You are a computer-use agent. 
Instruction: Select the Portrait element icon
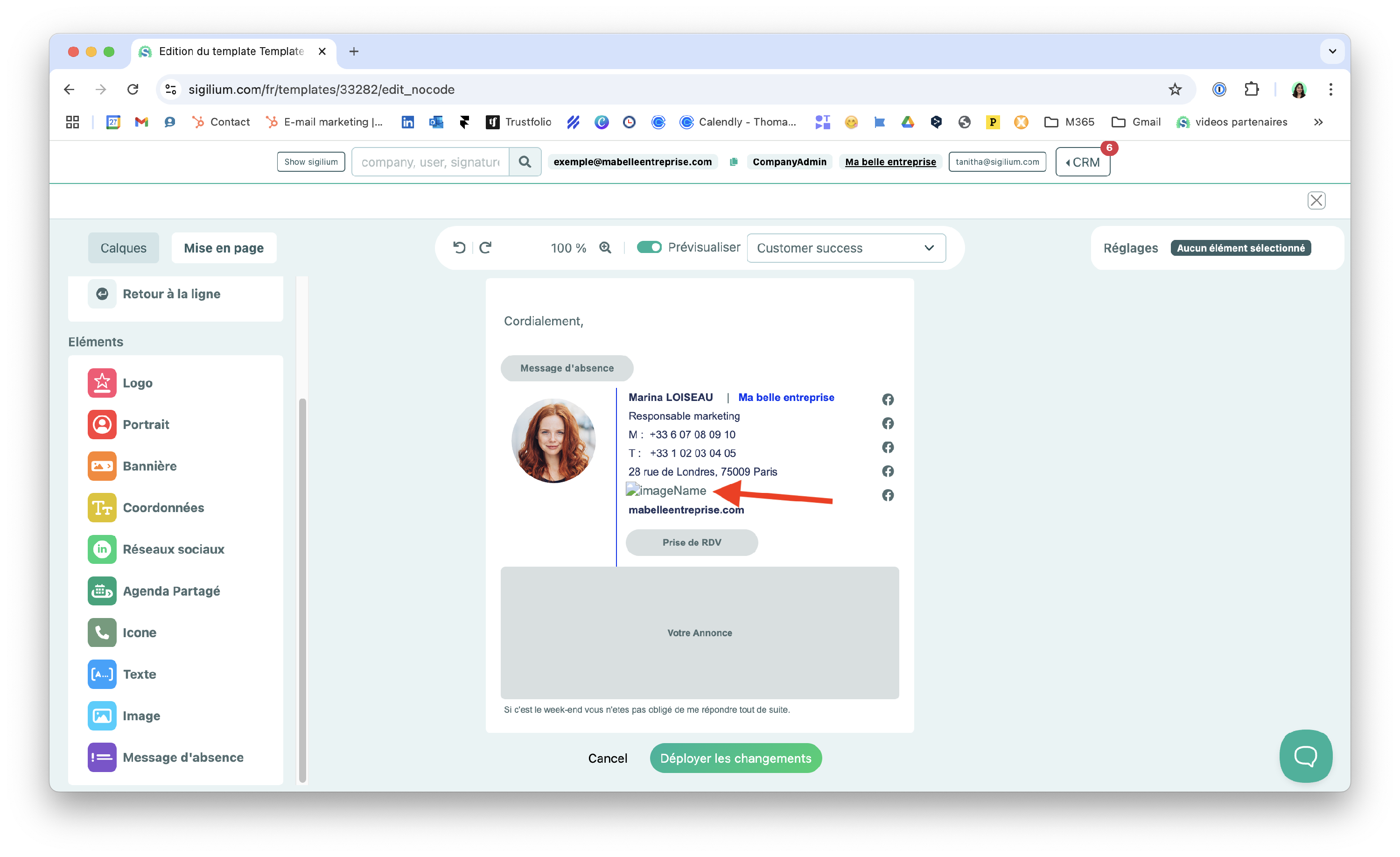[x=102, y=424]
